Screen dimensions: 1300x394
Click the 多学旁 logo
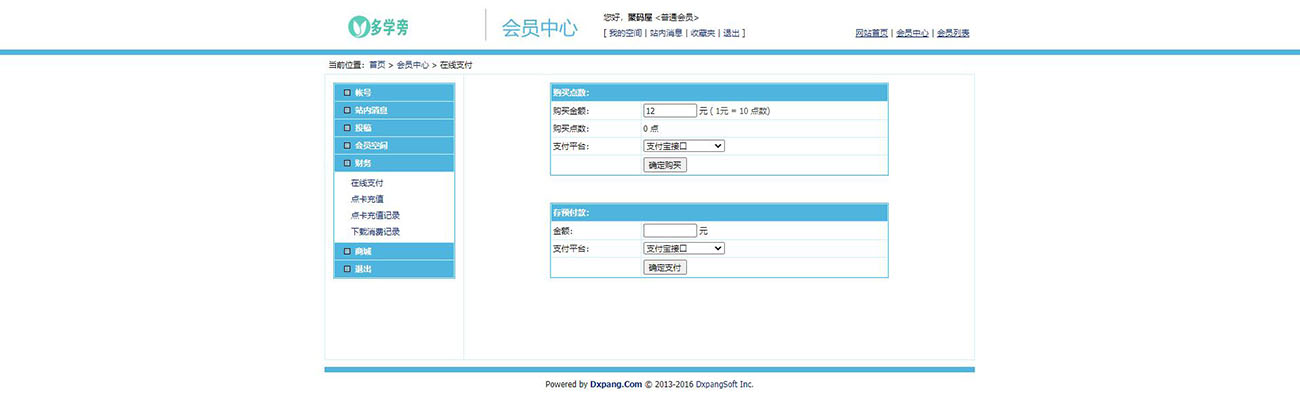click(x=378, y=26)
